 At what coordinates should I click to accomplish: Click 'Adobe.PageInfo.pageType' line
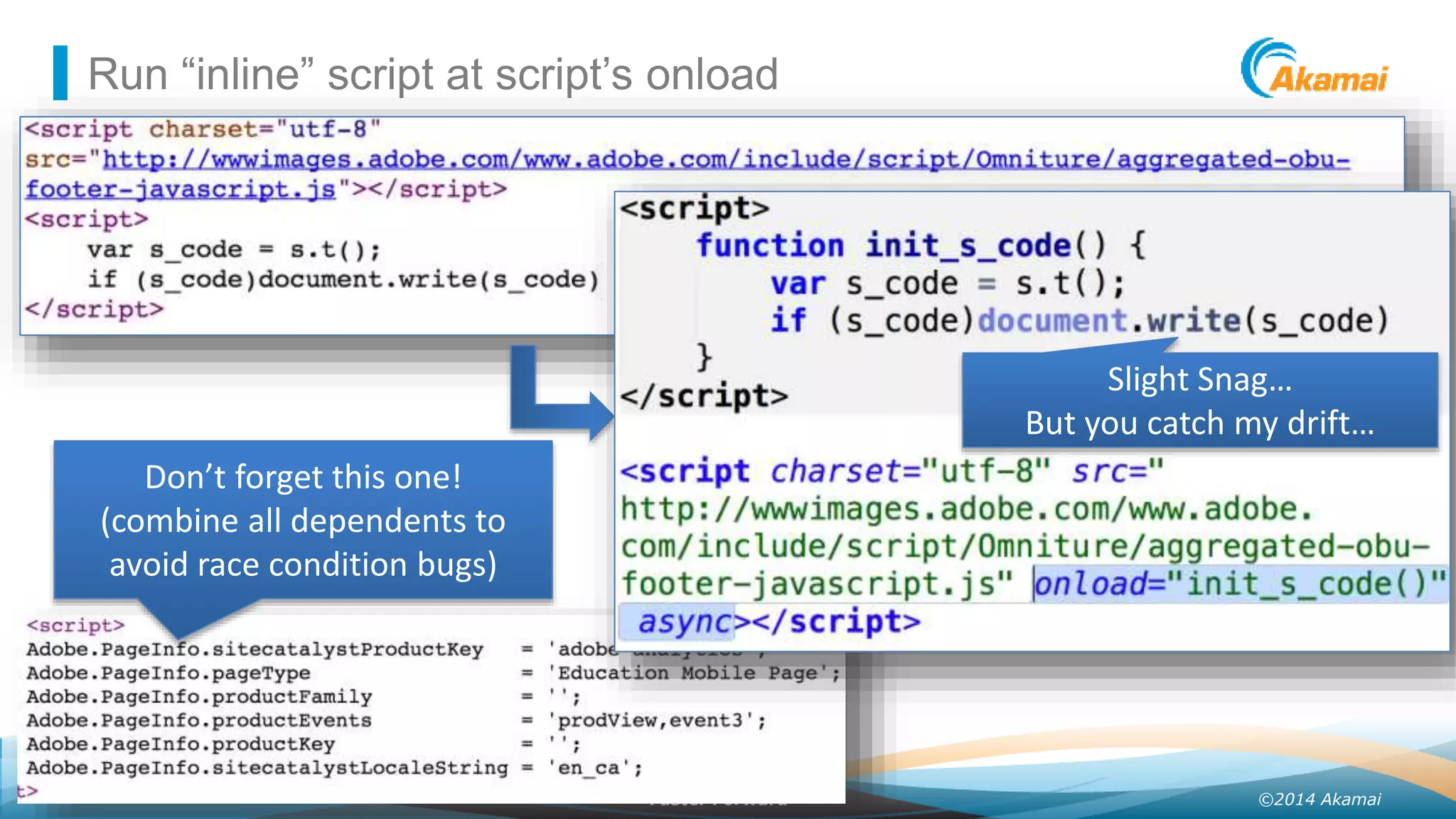click(x=168, y=673)
